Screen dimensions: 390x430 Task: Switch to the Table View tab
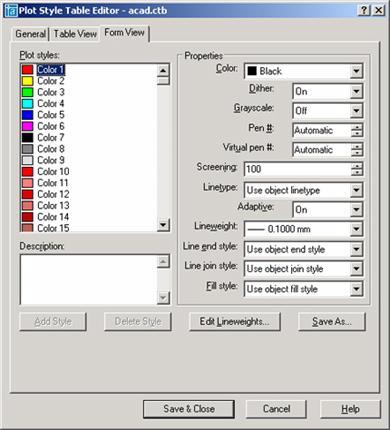tap(75, 34)
